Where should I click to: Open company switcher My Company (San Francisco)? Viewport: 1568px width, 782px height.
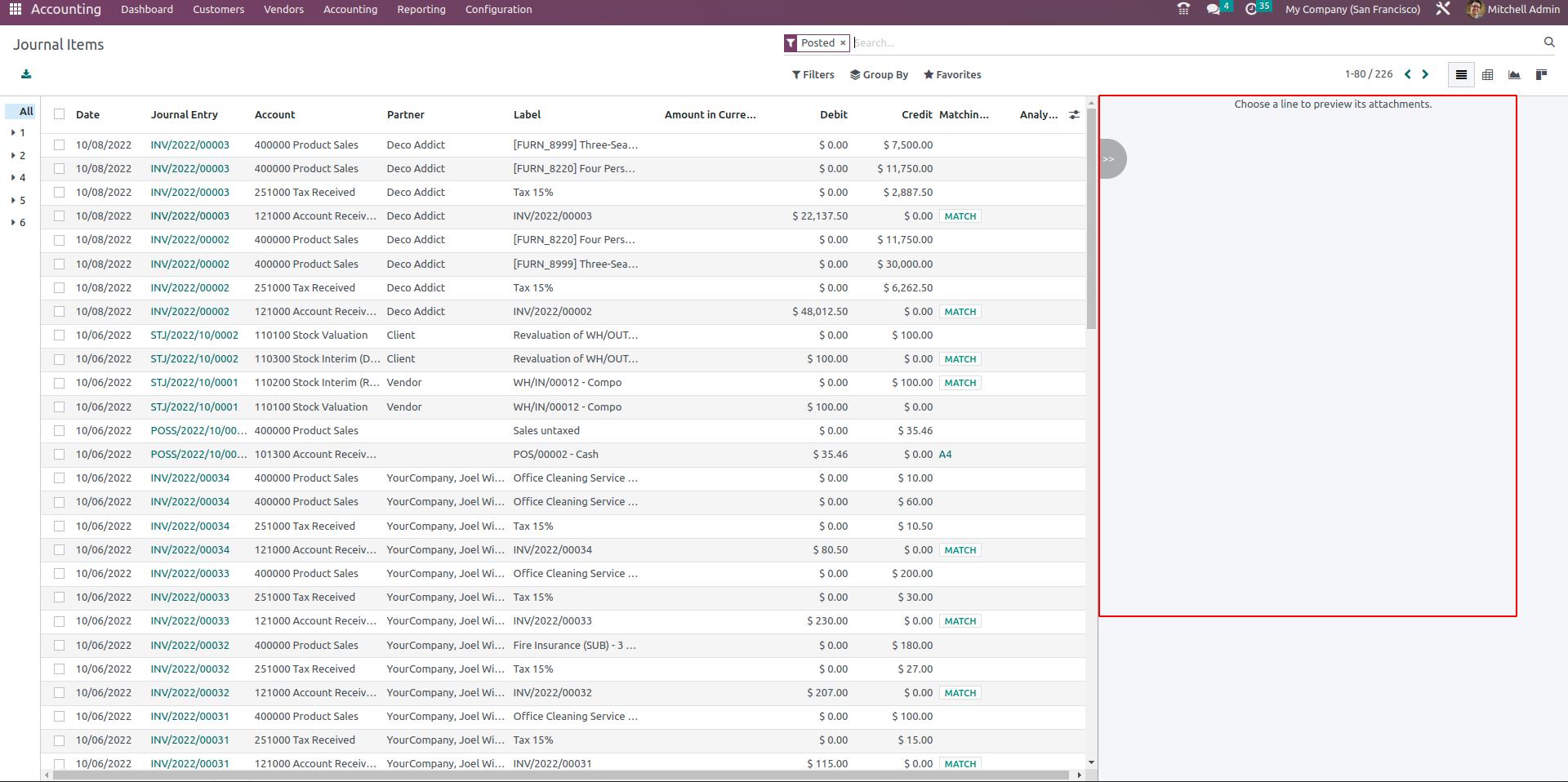click(x=1352, y=10)
